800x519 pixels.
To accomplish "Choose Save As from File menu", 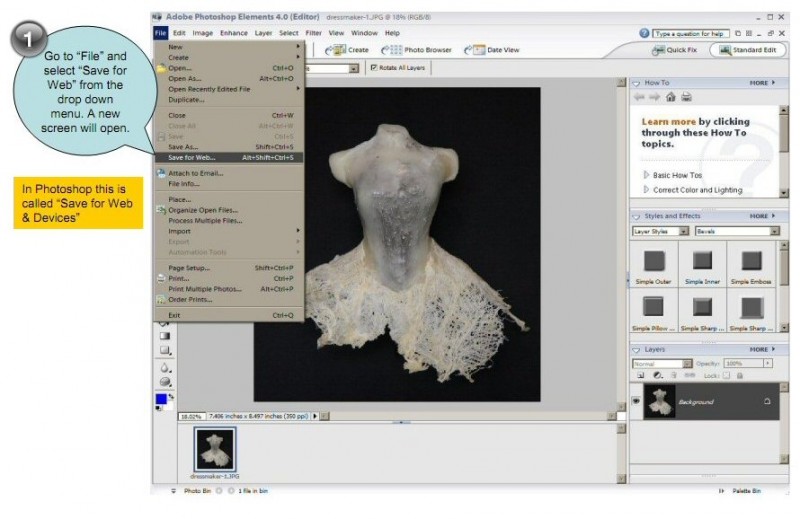I will click(x=229, y=147).
